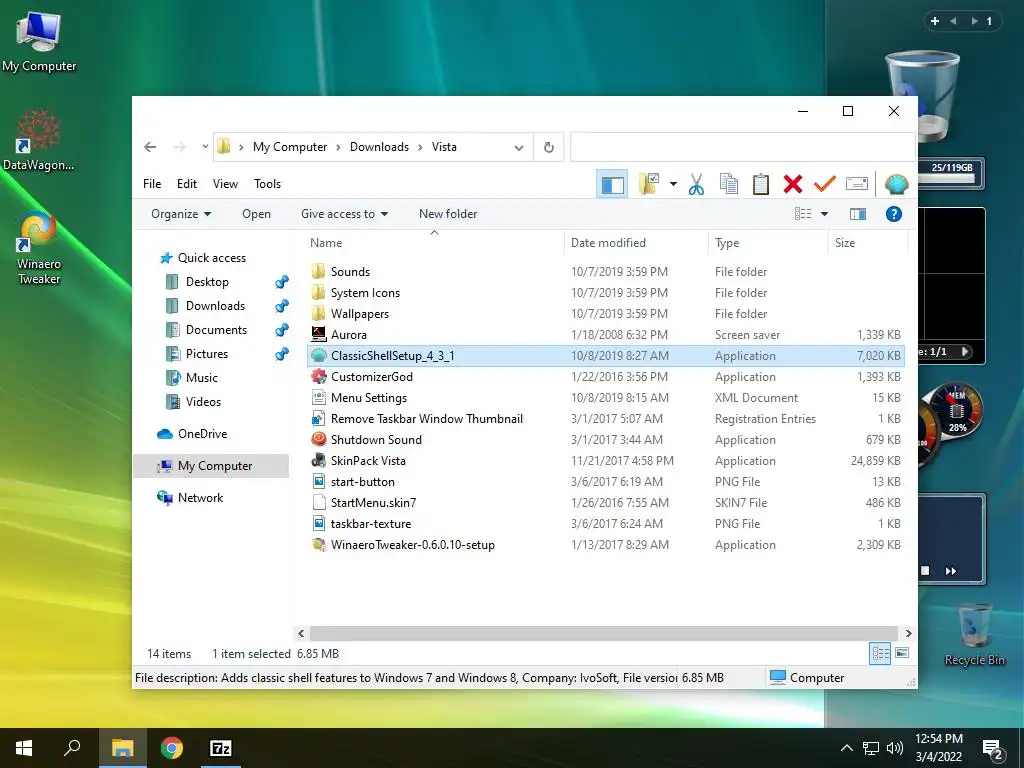1024x768 pixels.
Task: Click the orange checkmark Properties icon
Action: click(825, 184)
